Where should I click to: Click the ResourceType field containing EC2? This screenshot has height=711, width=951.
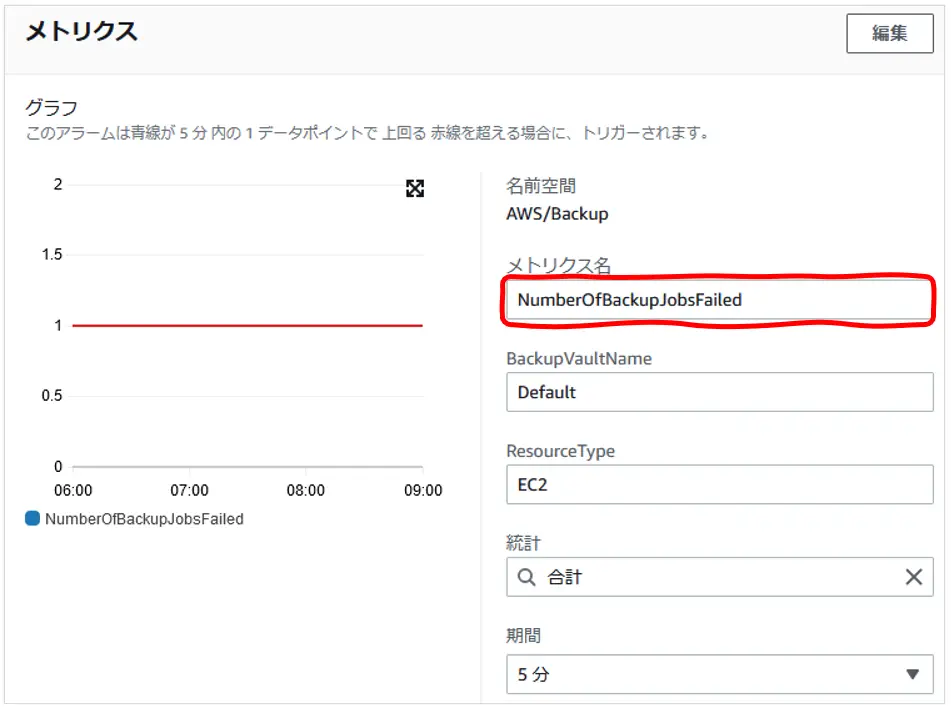tap(719, 484)
